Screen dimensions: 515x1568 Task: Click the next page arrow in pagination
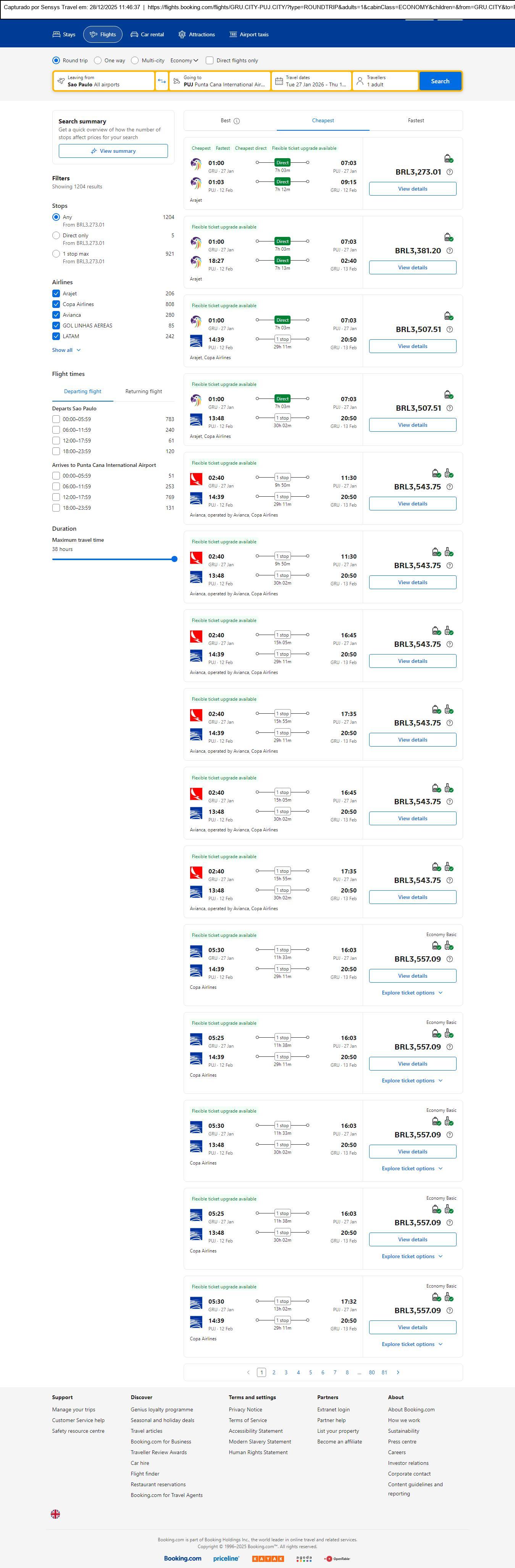pyautogui.click(x=398, y=1372)
